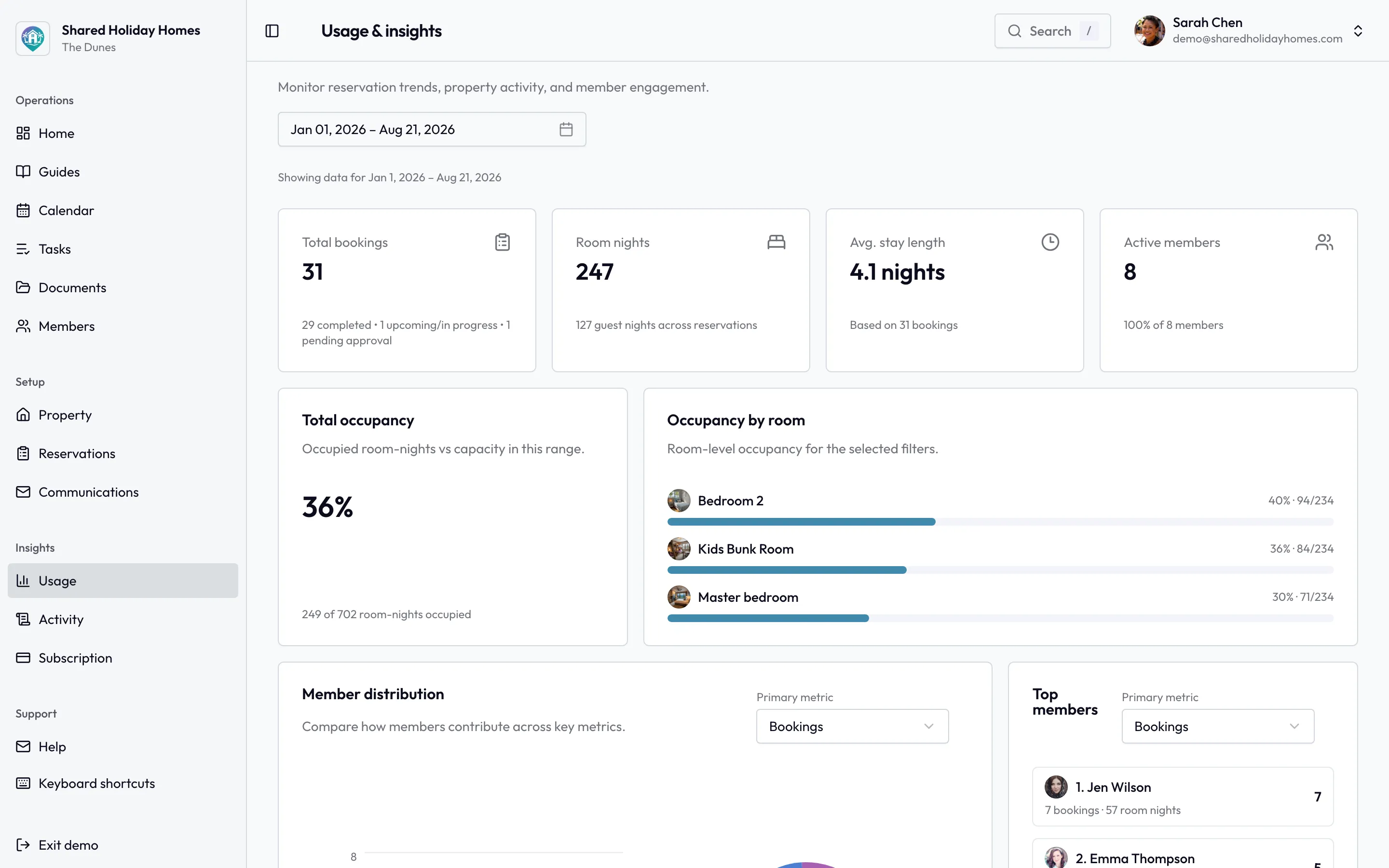Click the clipboard icon on Total bookings card
The height and width of the screenshot is (868, 1389).
point(502,242)
